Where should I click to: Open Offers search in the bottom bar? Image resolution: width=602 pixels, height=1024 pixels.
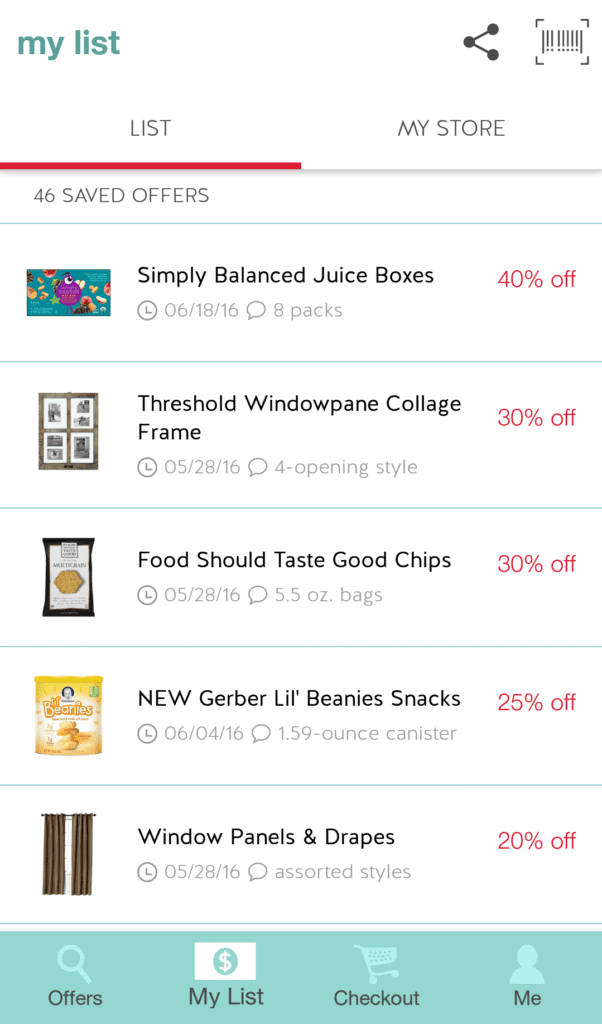click(x=74, y=975)
